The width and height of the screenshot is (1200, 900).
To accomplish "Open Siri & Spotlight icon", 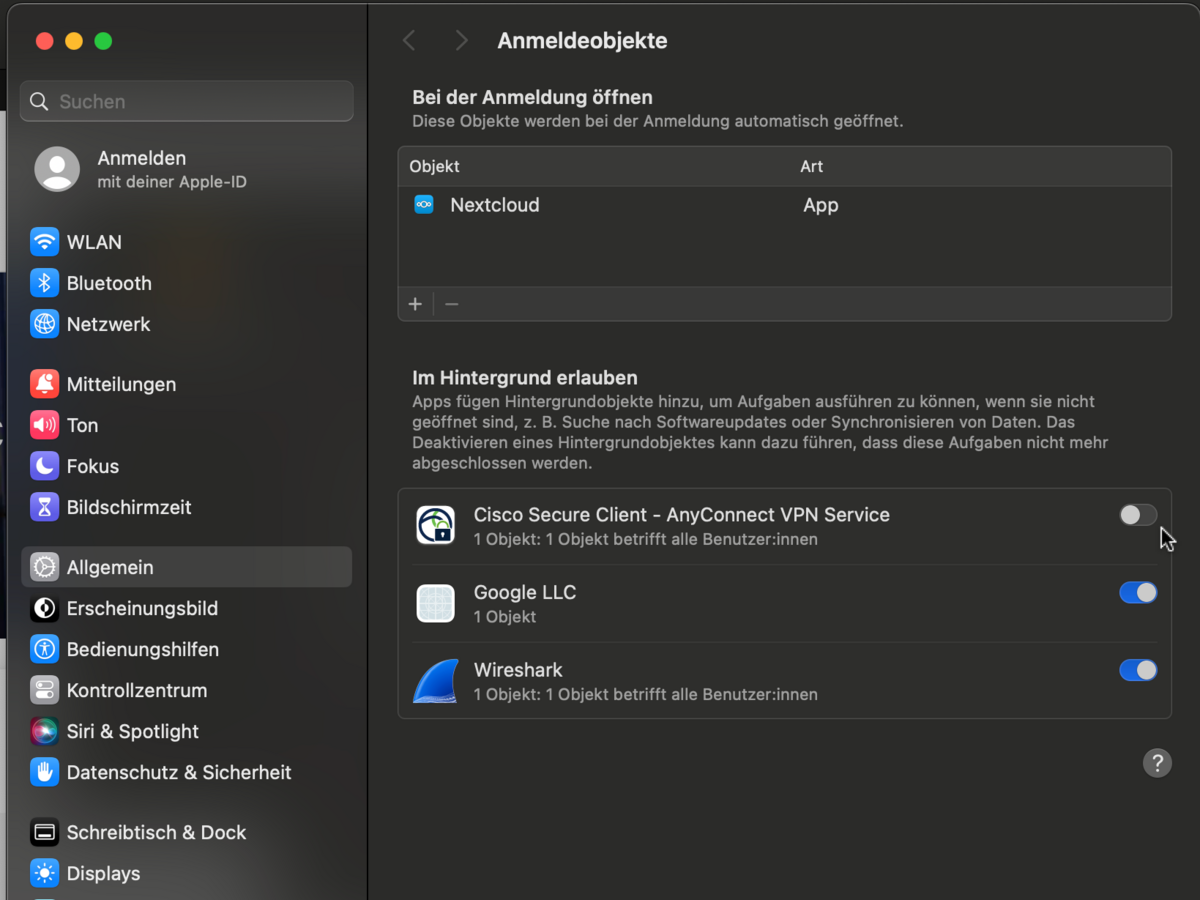I will click(44, 731).
